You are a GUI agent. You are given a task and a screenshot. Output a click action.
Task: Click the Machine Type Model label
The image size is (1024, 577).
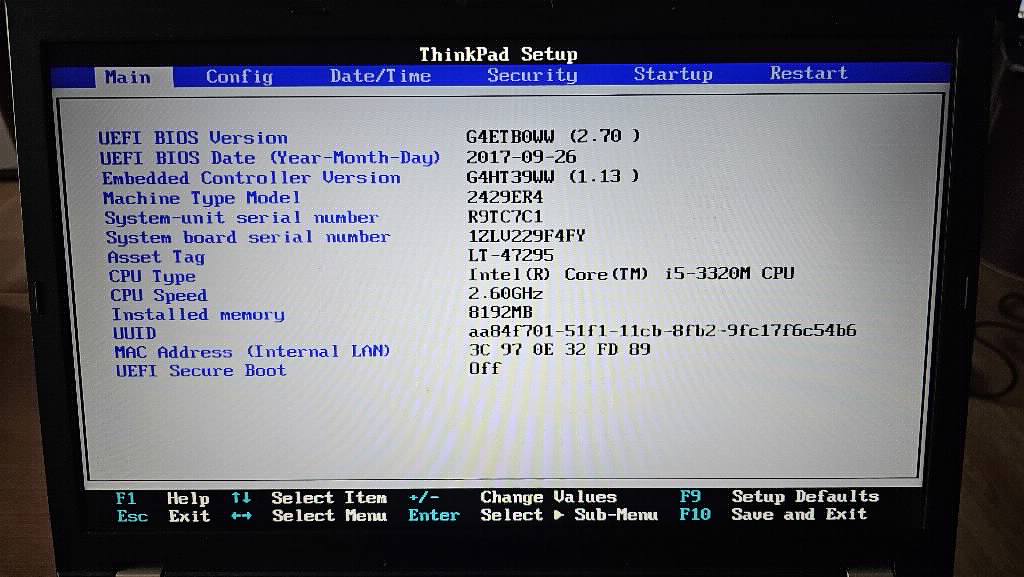[201, 198]
